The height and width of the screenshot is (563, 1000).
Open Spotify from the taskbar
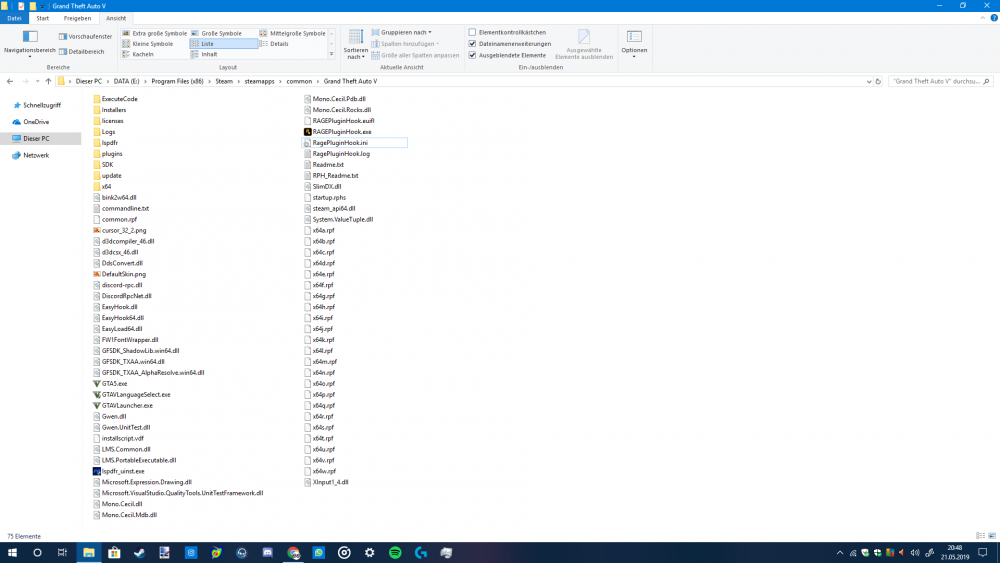(395, 553)
